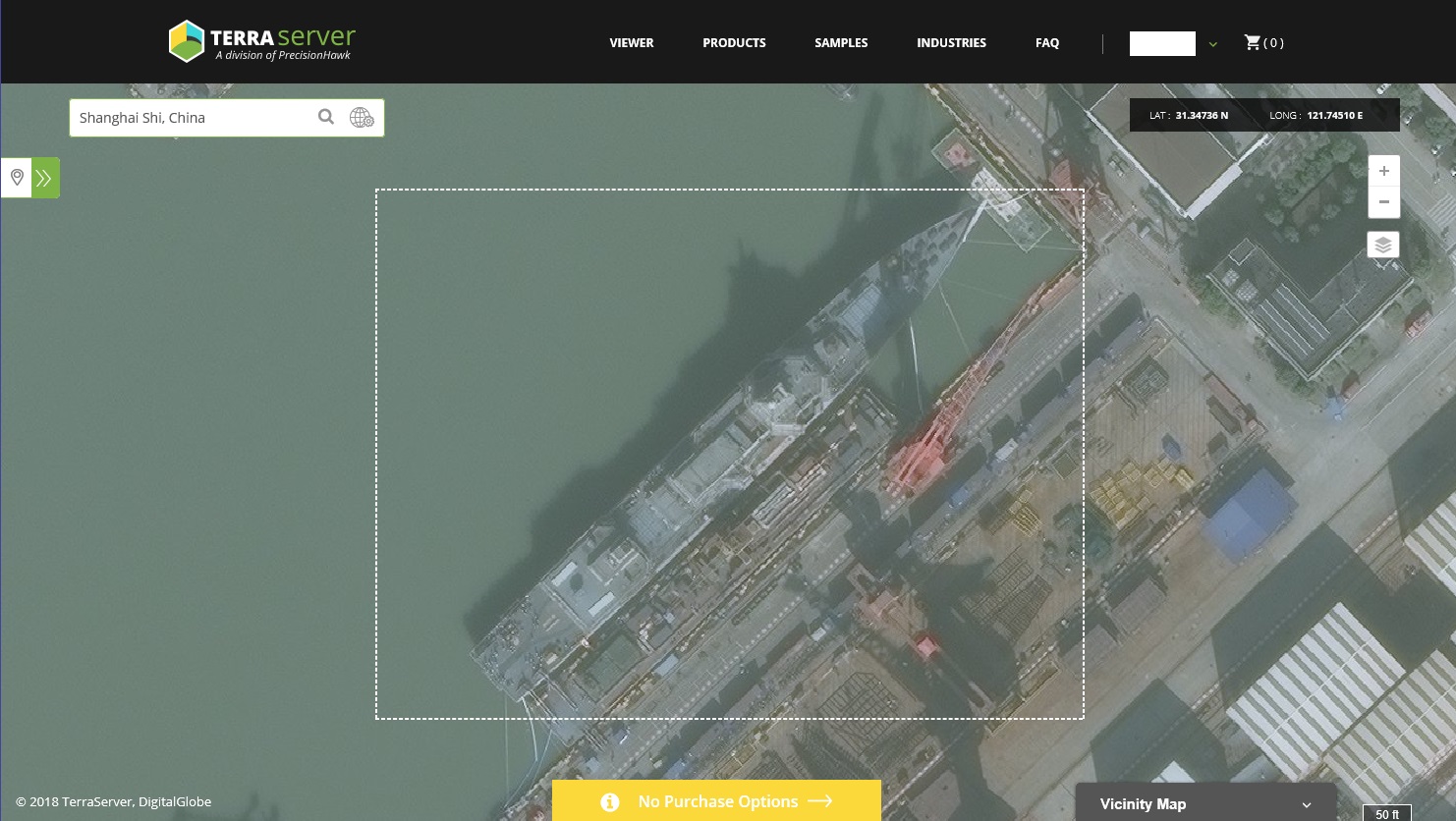This screenshot has width=1456, height=821.
Task: Open the PRODUCTS menu
Action: 734,43
